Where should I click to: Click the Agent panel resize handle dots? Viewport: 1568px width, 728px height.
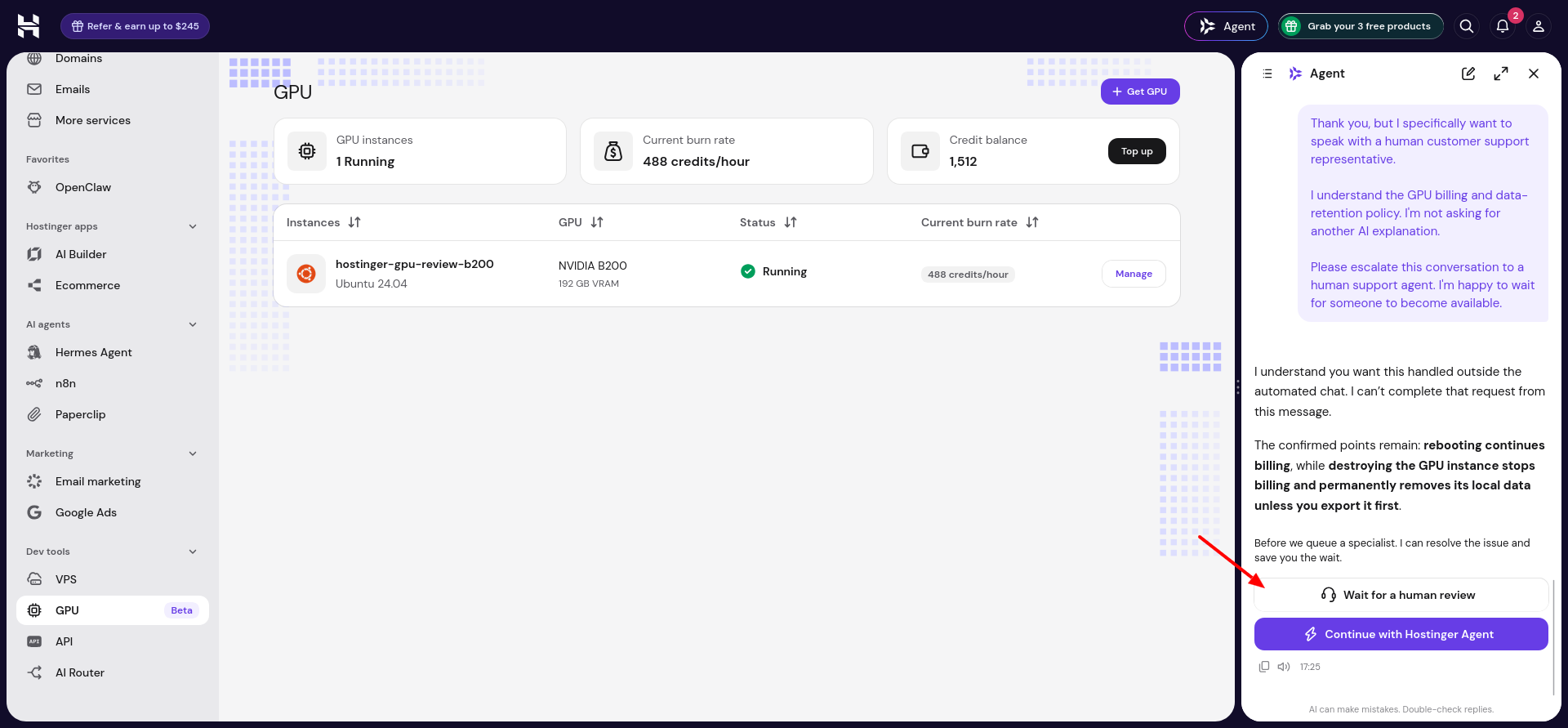pos(1238,387)
